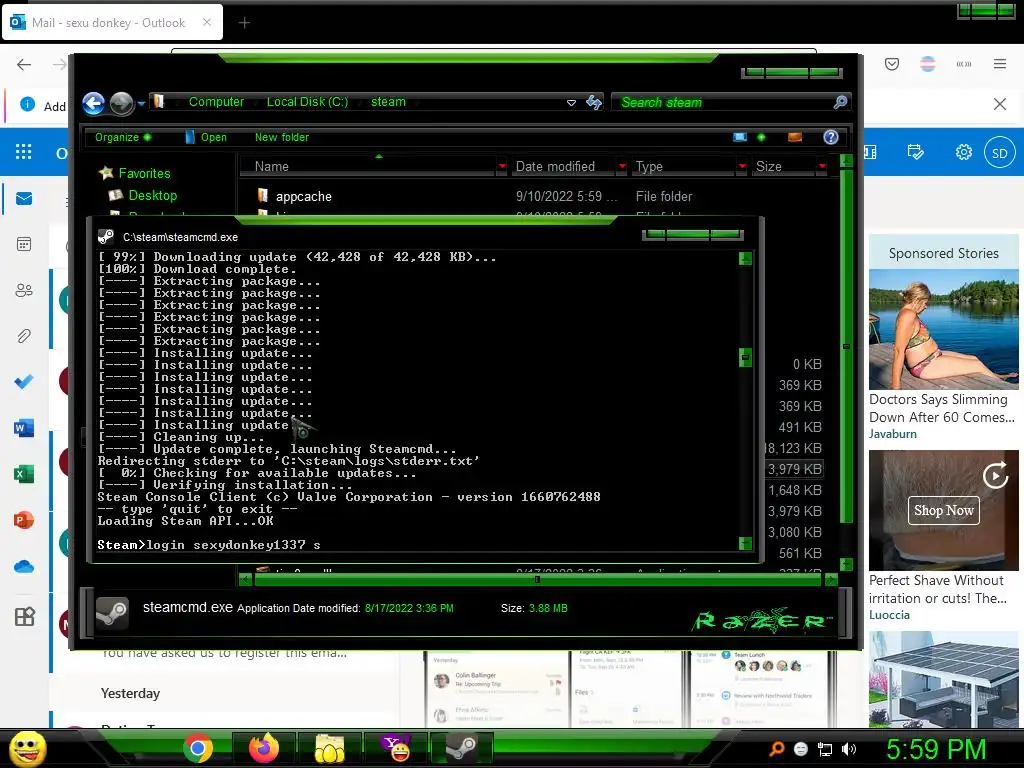Image resolution: width=1024 pixels, height=768 pixels.
Task: Open the SD account avatar menu
Action: pyautogui.click(x=999, y=153)
